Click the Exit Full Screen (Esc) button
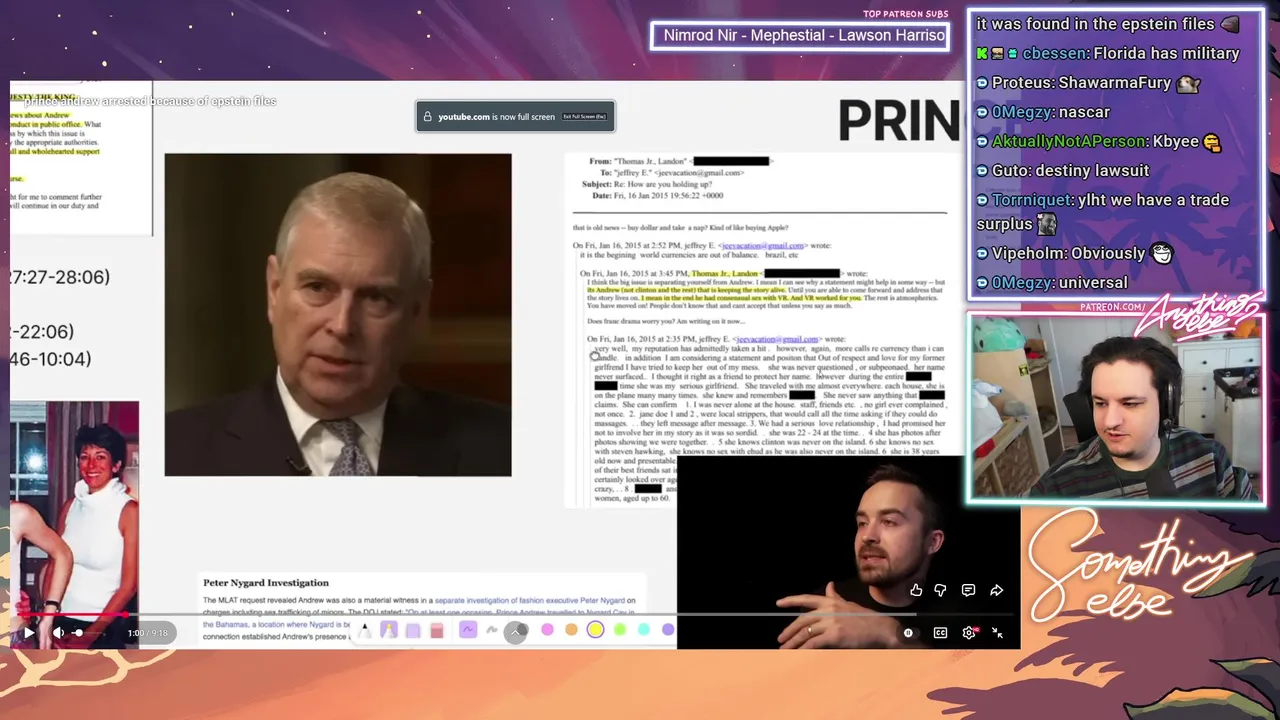1280x720 pixels. 584,117
